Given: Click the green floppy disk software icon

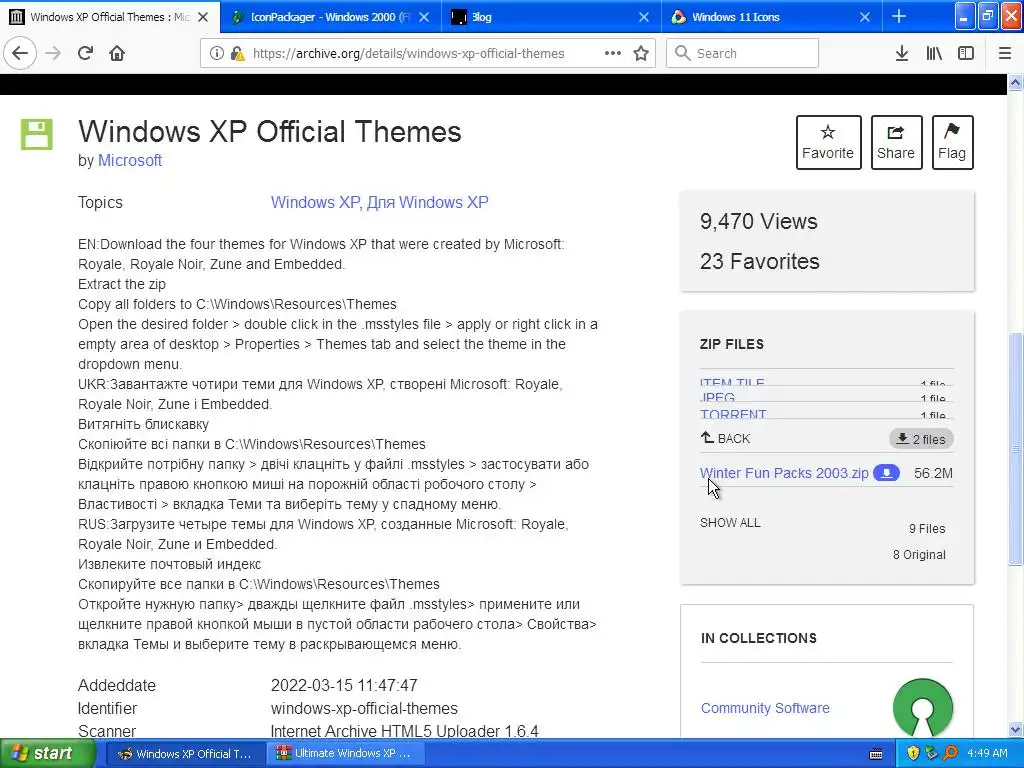Looking at the screenshot, I should [37, 135].
